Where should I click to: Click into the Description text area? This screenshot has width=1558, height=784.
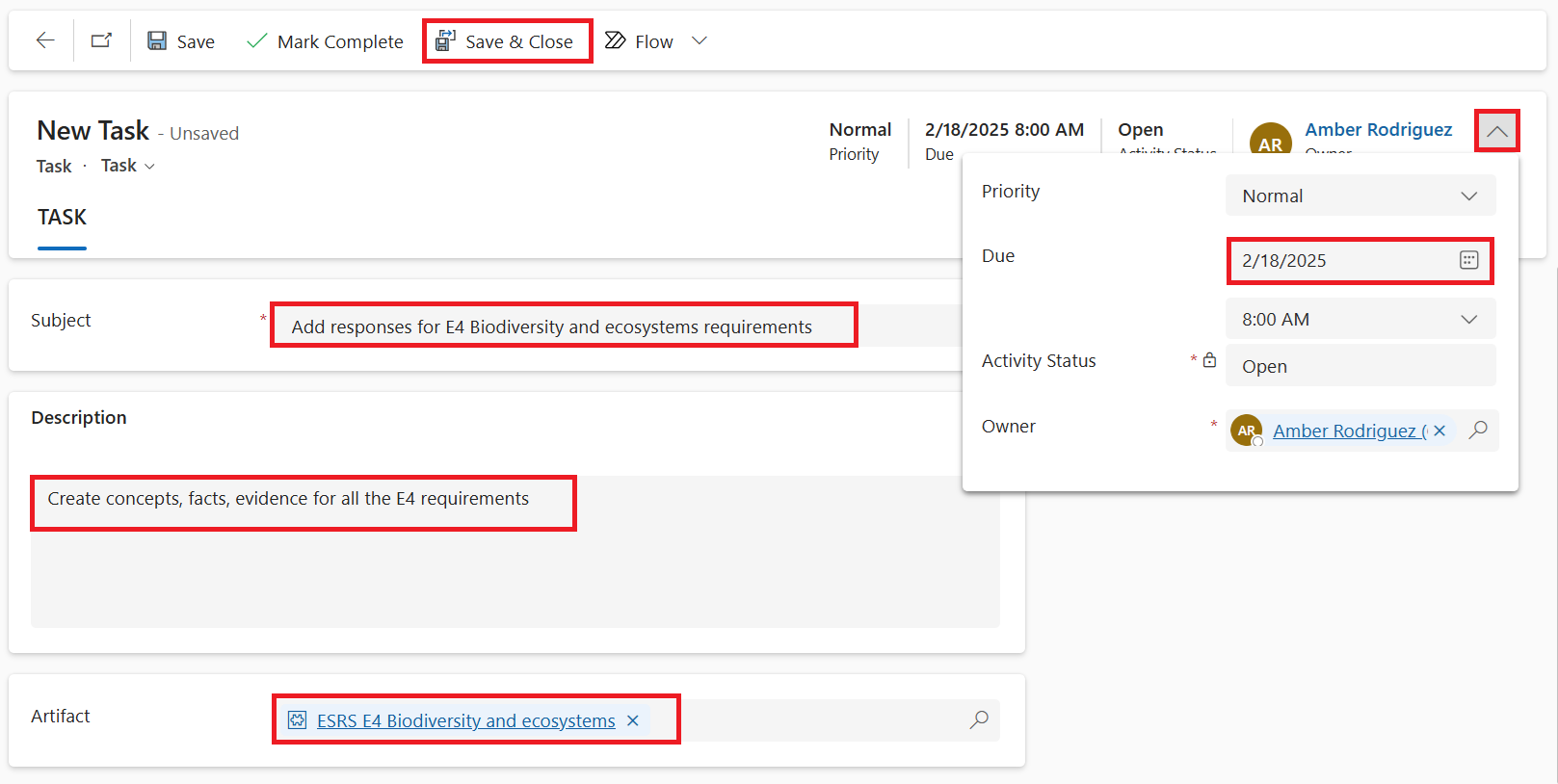[x=515, y=551]
